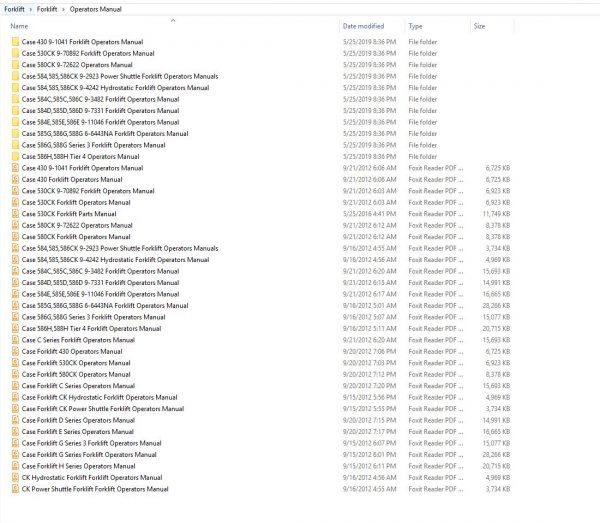Select file name Case Forklift 580CK Operators Manual
Viewport: 600px width, 523px height.
(76, 374)
